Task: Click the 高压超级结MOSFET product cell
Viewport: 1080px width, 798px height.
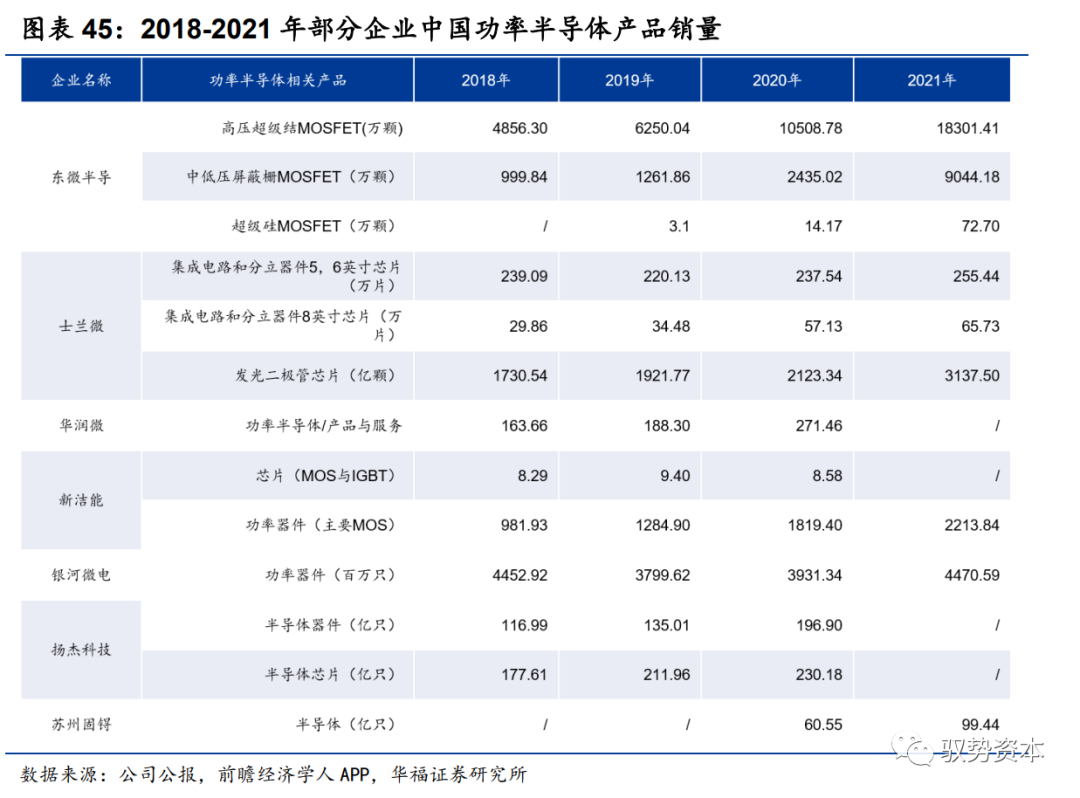Action: point(298,128)
